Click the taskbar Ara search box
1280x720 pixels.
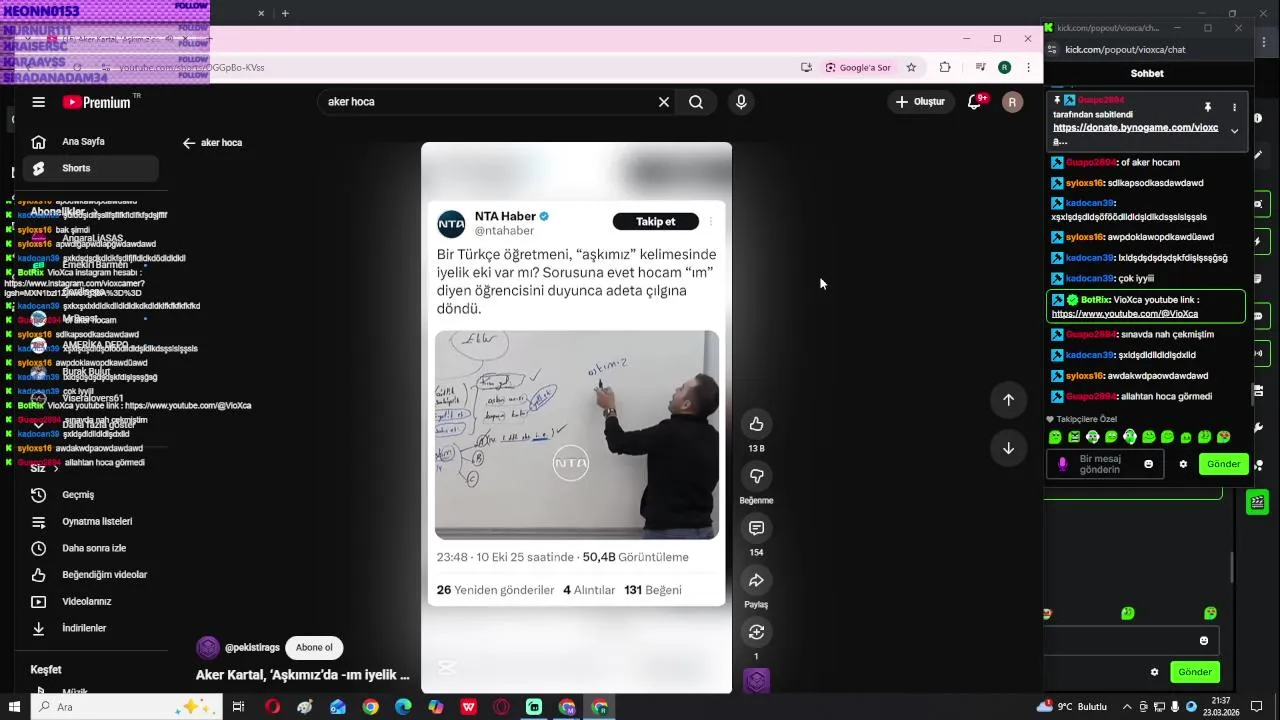tap(127, 707)
